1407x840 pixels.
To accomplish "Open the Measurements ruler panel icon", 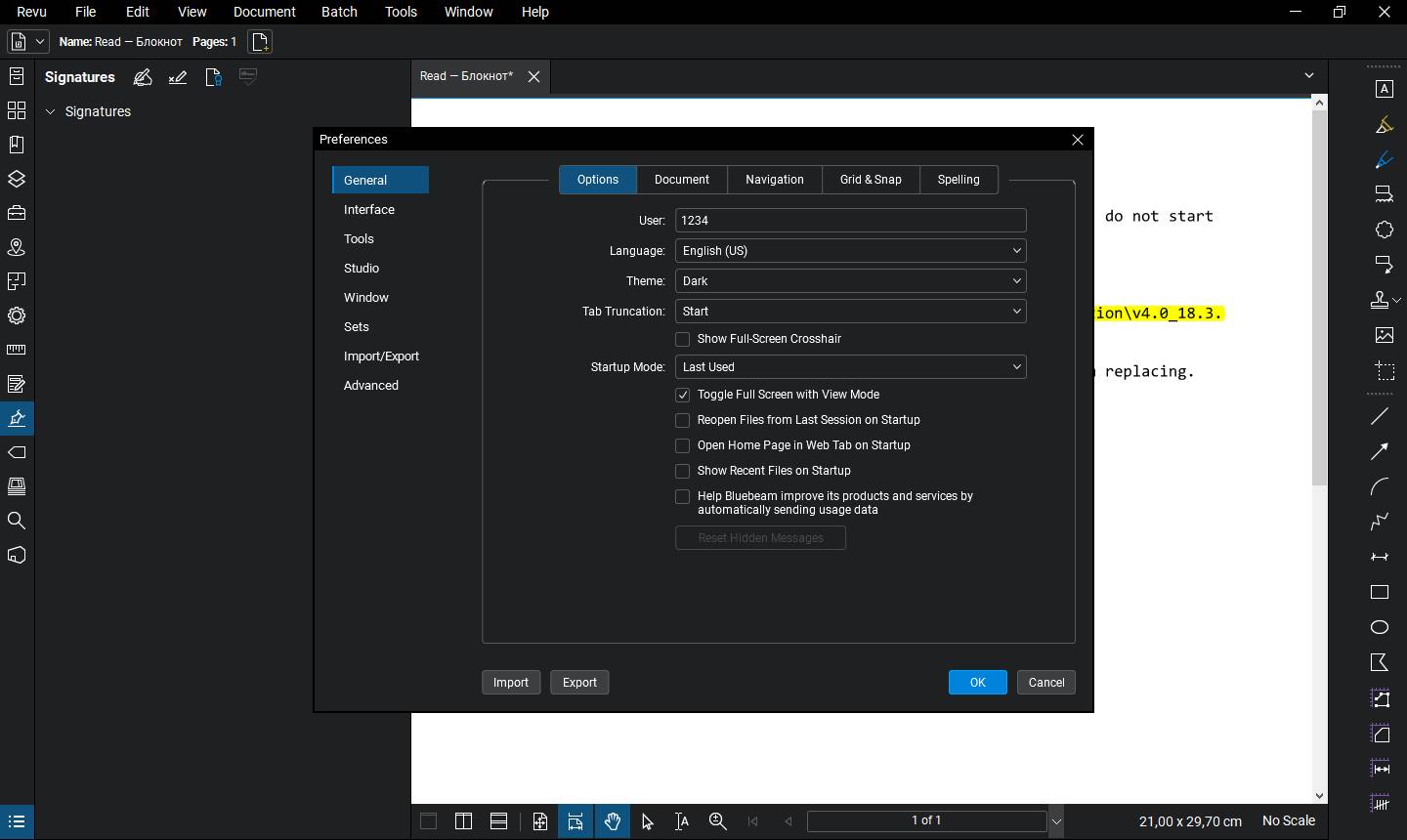I will click(x=17, y=350).
